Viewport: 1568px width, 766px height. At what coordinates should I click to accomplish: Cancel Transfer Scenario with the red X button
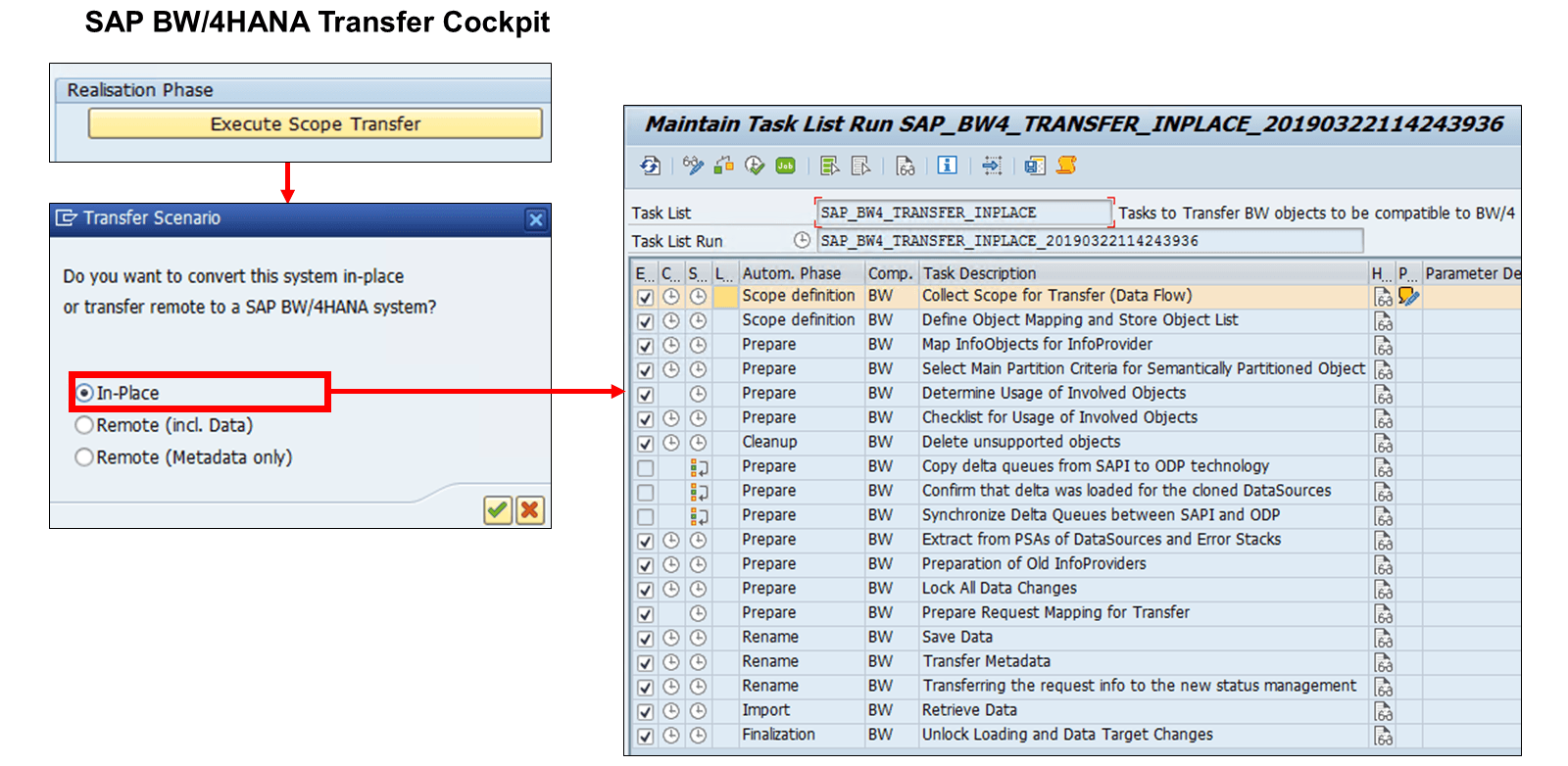(x=530, y=509)
